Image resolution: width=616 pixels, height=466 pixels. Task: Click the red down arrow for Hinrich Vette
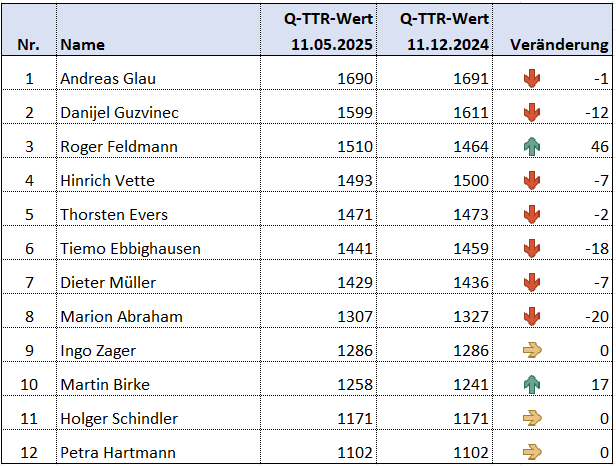point(532,180)
